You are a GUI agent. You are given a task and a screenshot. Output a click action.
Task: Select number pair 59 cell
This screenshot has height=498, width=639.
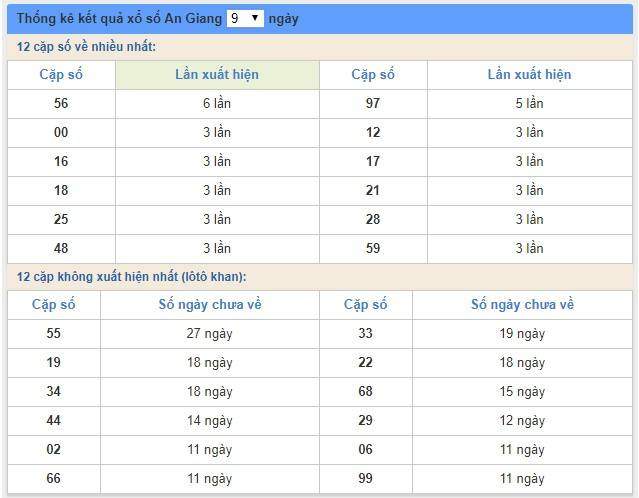point(373,249)
